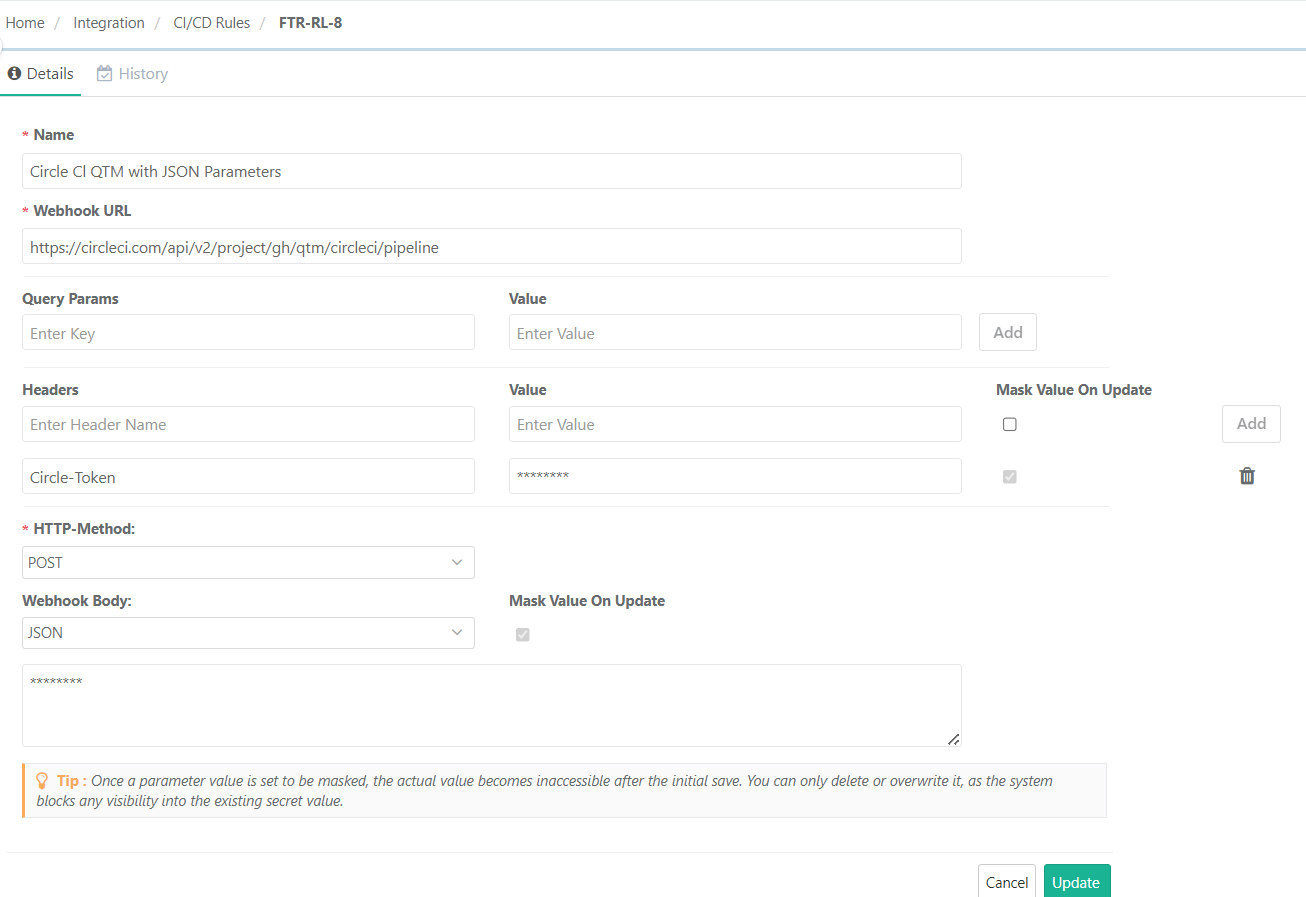Click the lightbulb icon in the Tip banner
Viewport: 1306px width, 897px height.
(41, 781)
